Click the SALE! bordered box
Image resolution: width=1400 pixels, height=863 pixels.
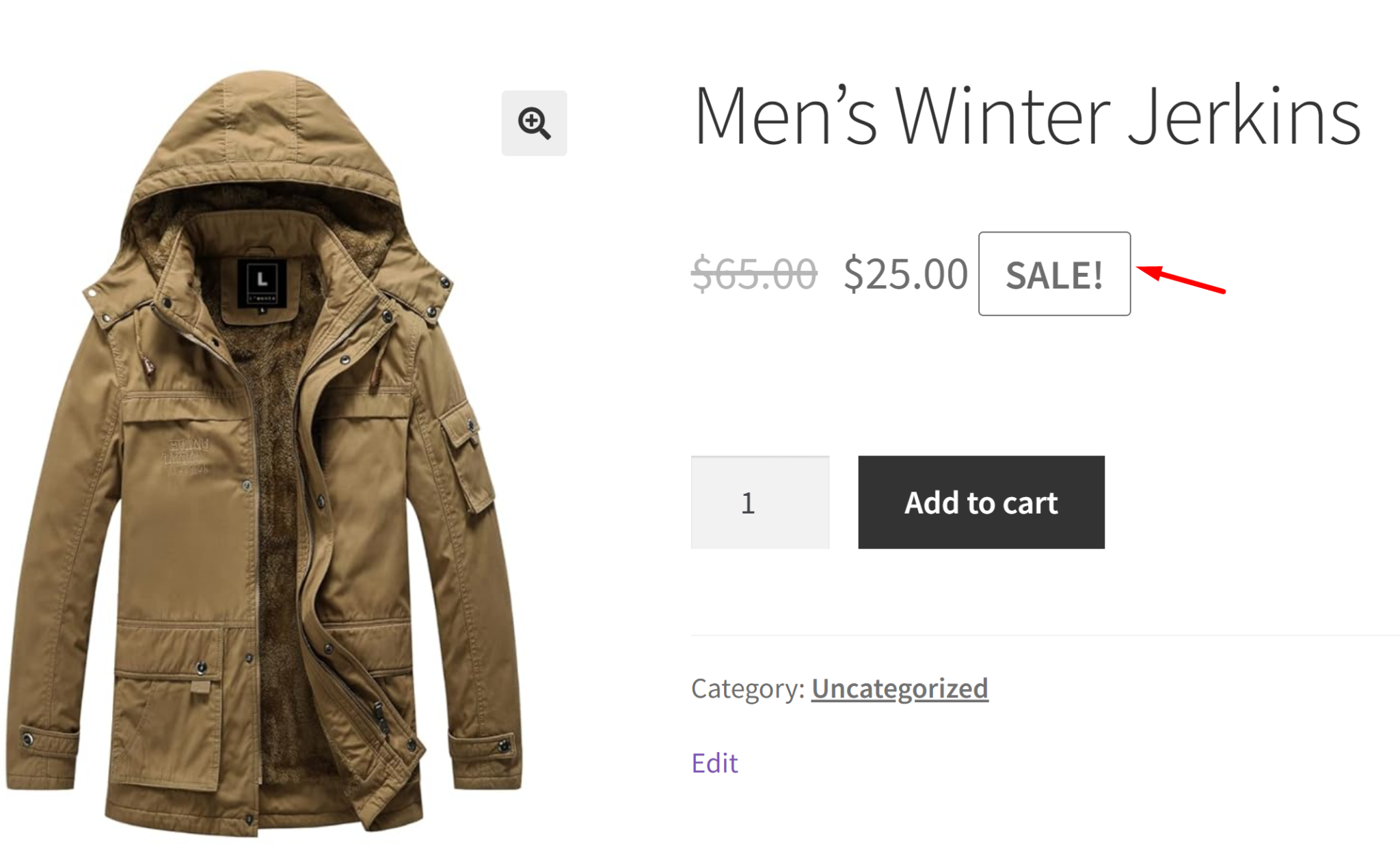point(1054,274)
